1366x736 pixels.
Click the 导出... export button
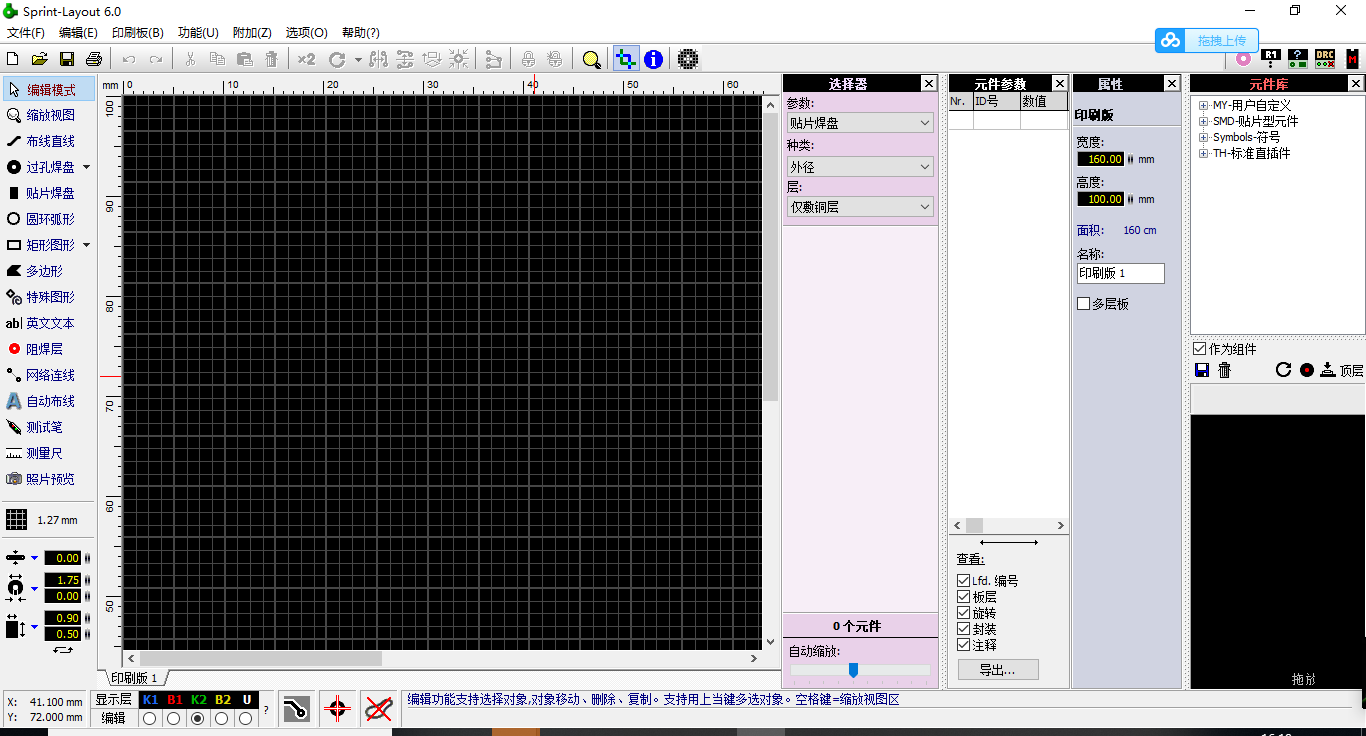[998, 670]
